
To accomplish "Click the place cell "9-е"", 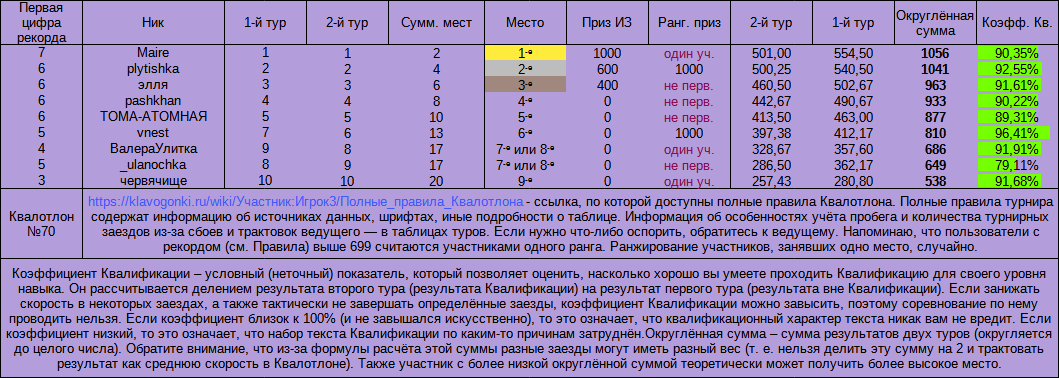I will [x=525, y=181].
